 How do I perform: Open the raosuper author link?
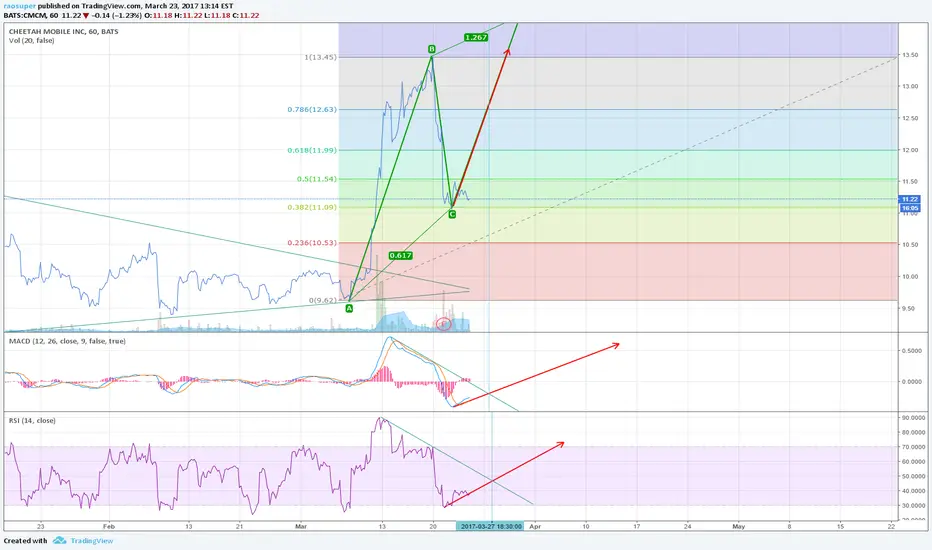pyautogui.click(x=20, y=6)
